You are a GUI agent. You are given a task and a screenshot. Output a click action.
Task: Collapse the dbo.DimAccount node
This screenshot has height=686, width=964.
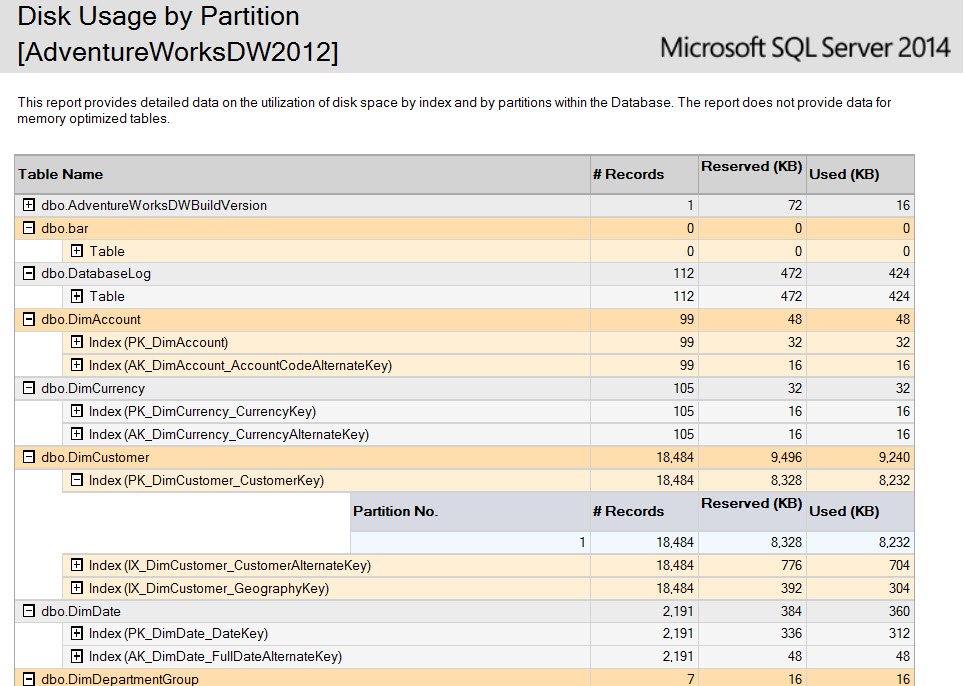pyautogui.click(x=29, y=319)
